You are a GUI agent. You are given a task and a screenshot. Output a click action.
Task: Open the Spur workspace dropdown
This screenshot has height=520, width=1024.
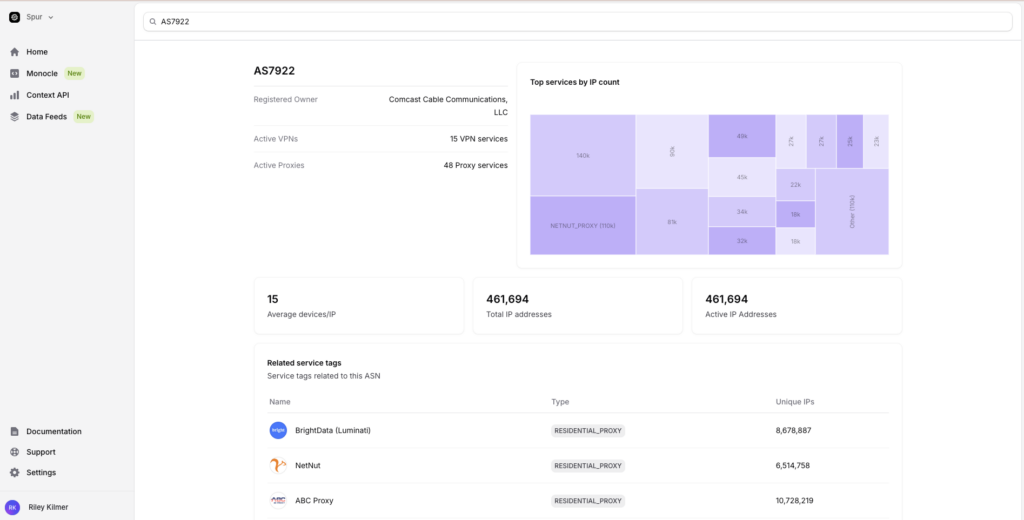[31, 17]
